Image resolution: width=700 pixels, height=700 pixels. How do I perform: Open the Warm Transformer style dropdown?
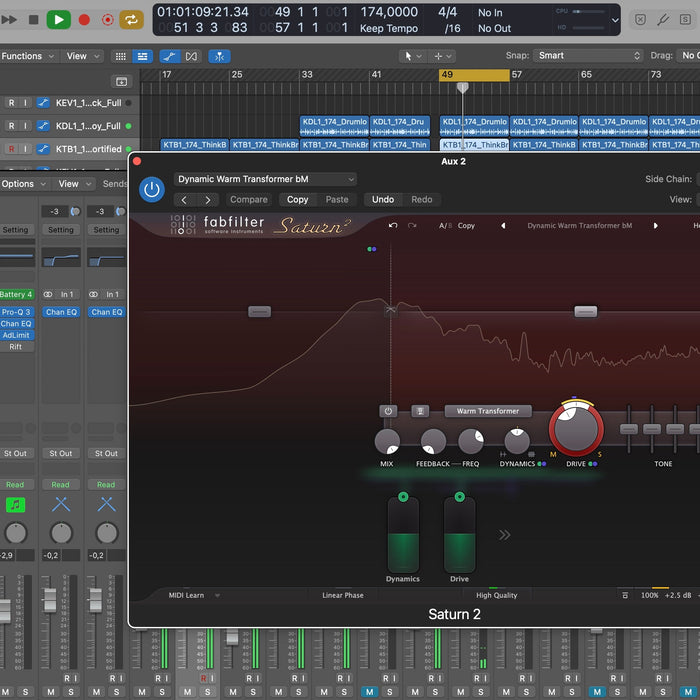pyautogui.click(x=488, y=411)
